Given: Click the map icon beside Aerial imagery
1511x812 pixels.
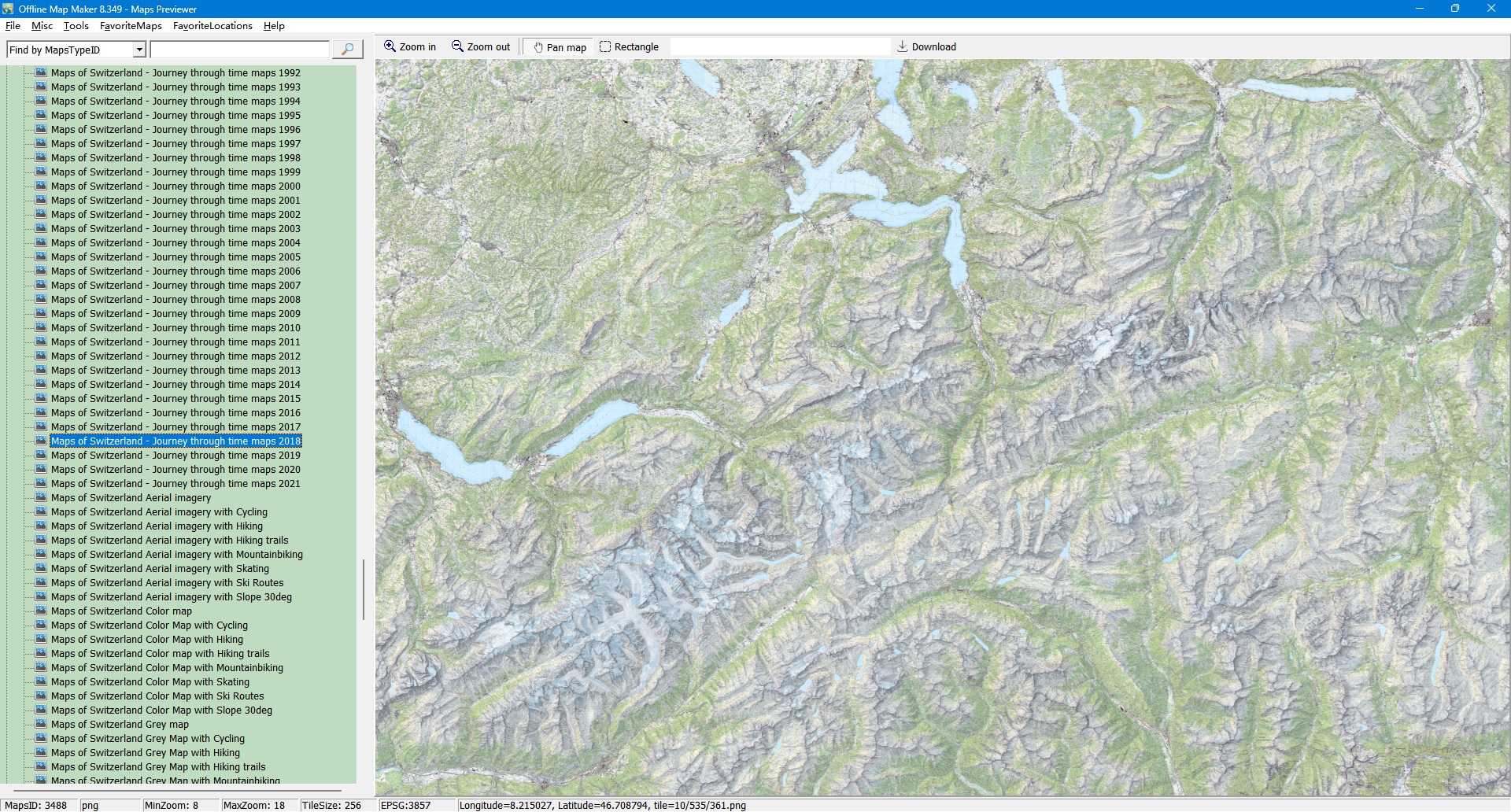Looking at the screenshot, I should (42, 497).
